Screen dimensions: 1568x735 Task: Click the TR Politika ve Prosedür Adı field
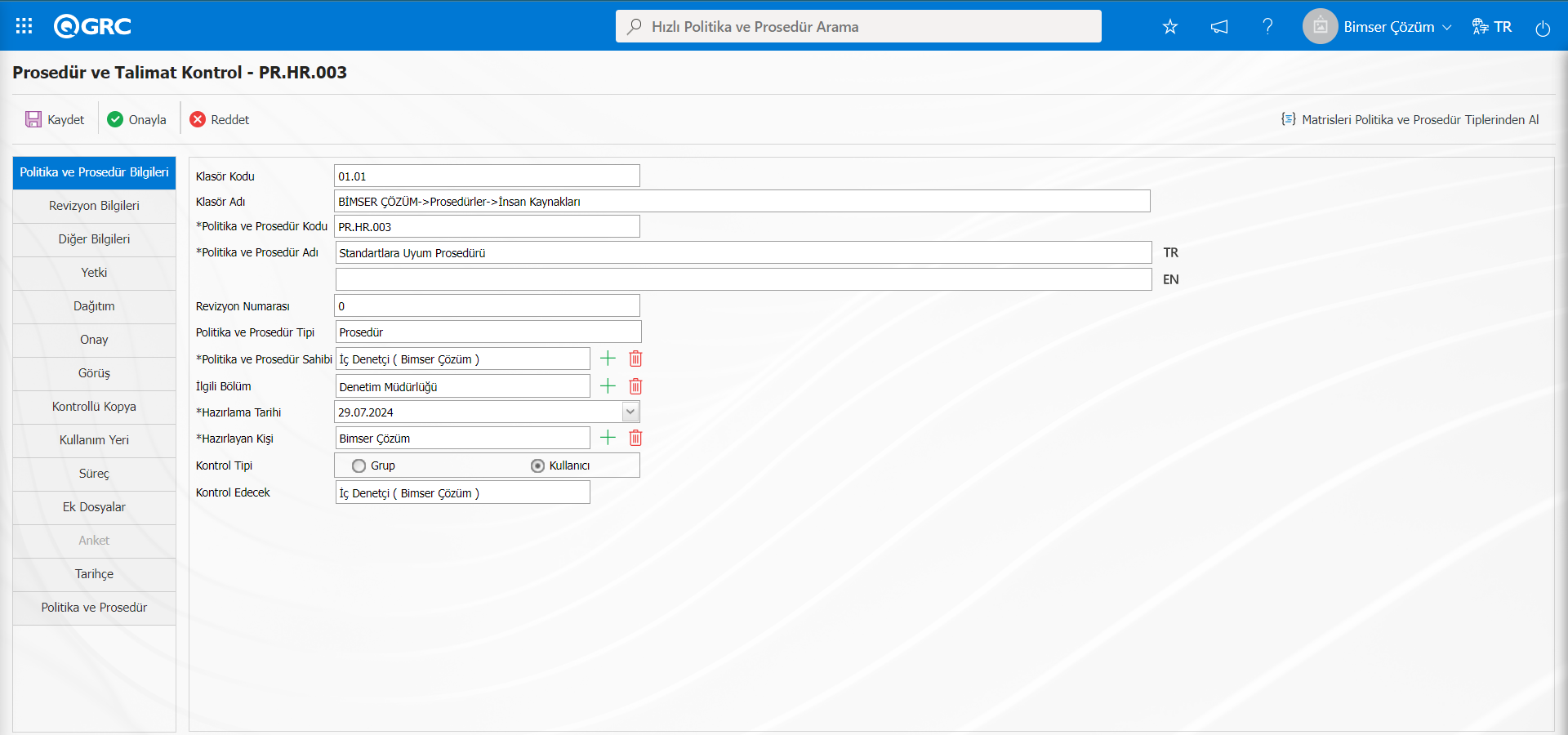[743, 252]
